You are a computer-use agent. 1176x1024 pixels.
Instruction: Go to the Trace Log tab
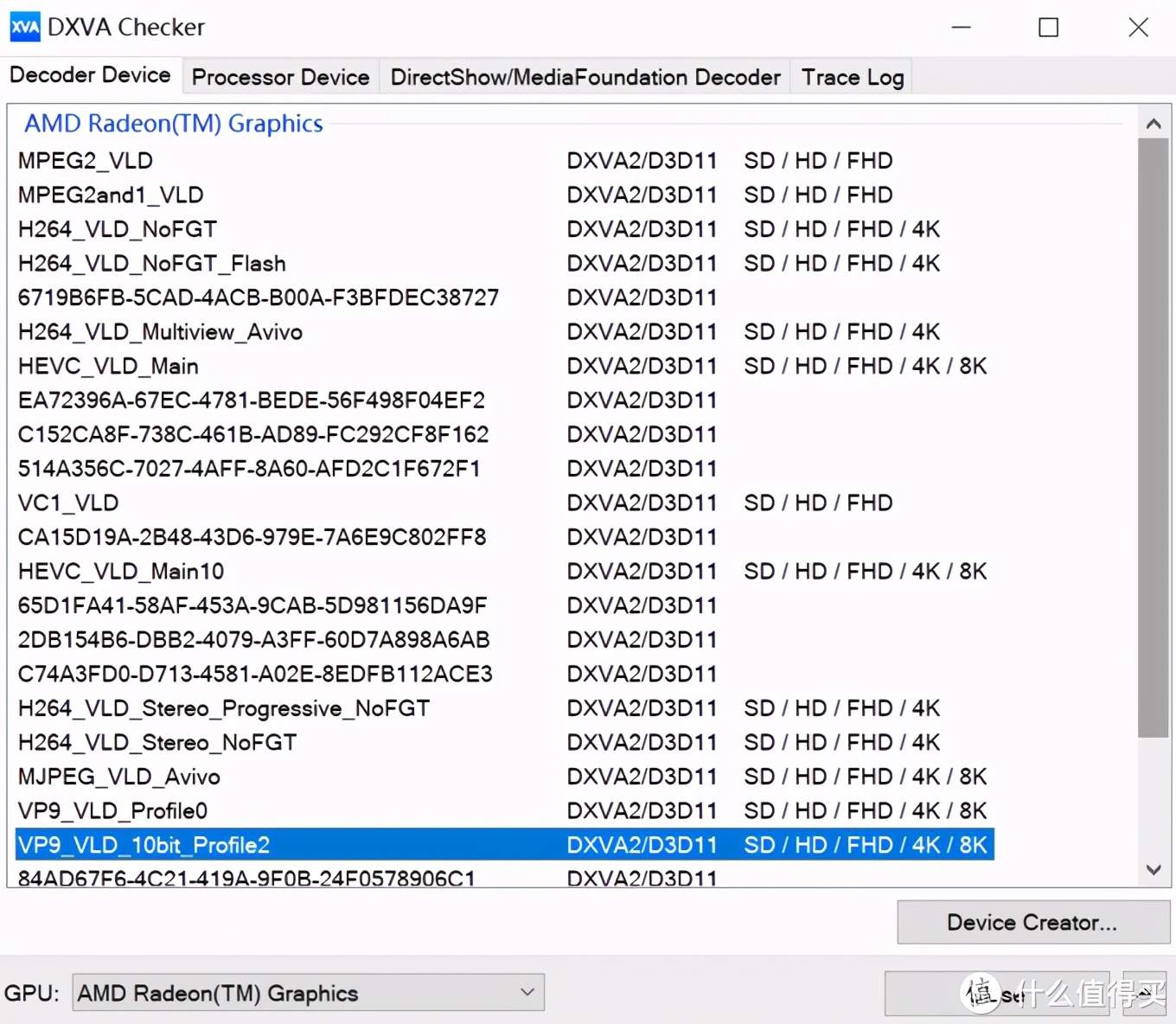(852, 77)
